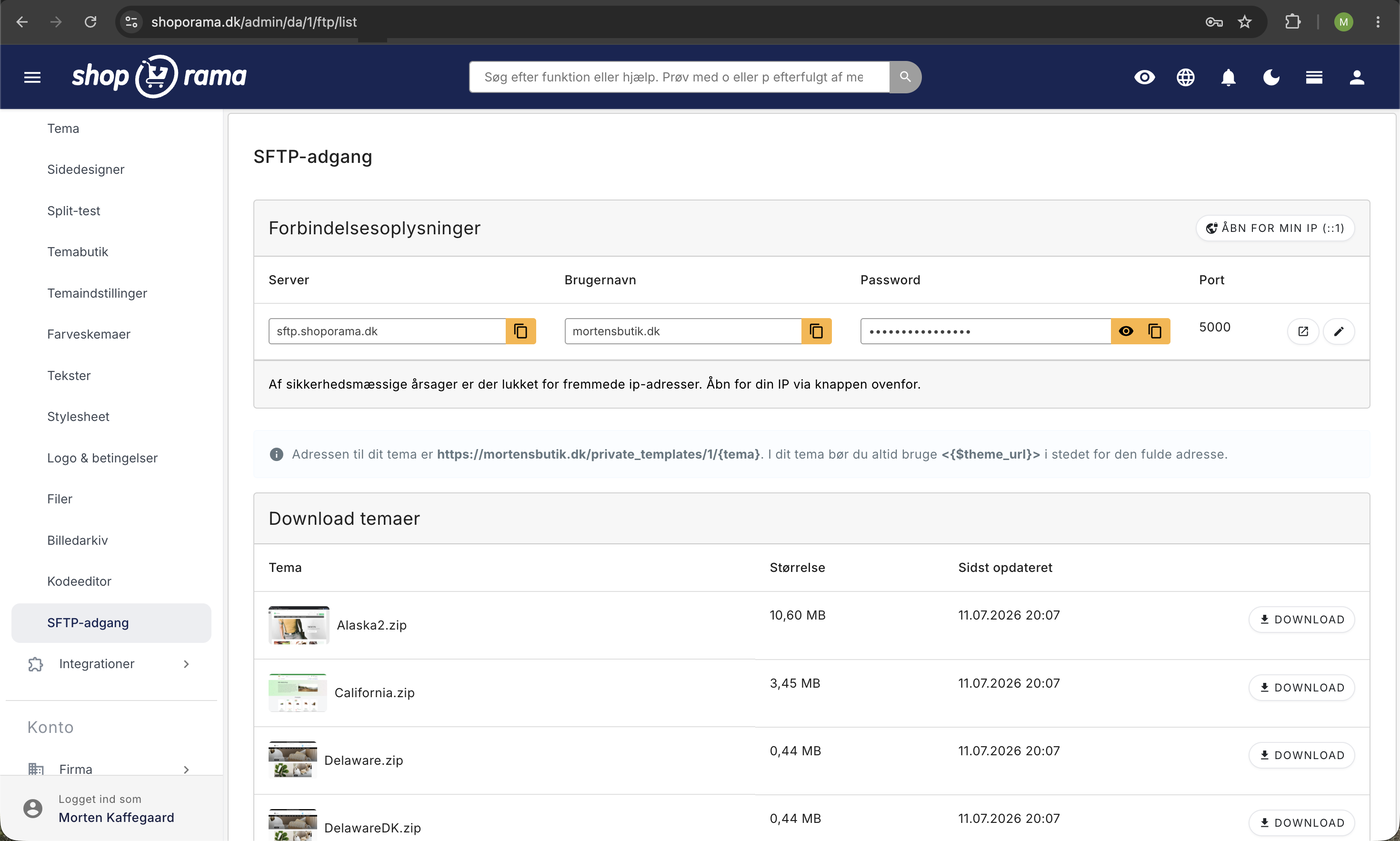This screenshot has width=1400, height=841.
Task: Copy the server address sftp.shoporama.dk
Action: [521, 331]
